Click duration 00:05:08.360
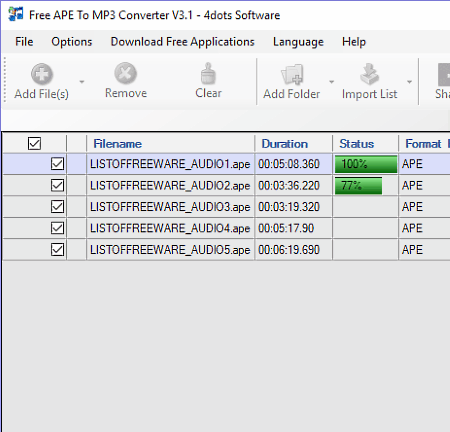This screenshot has width=450, height=432. click(289, 164)
